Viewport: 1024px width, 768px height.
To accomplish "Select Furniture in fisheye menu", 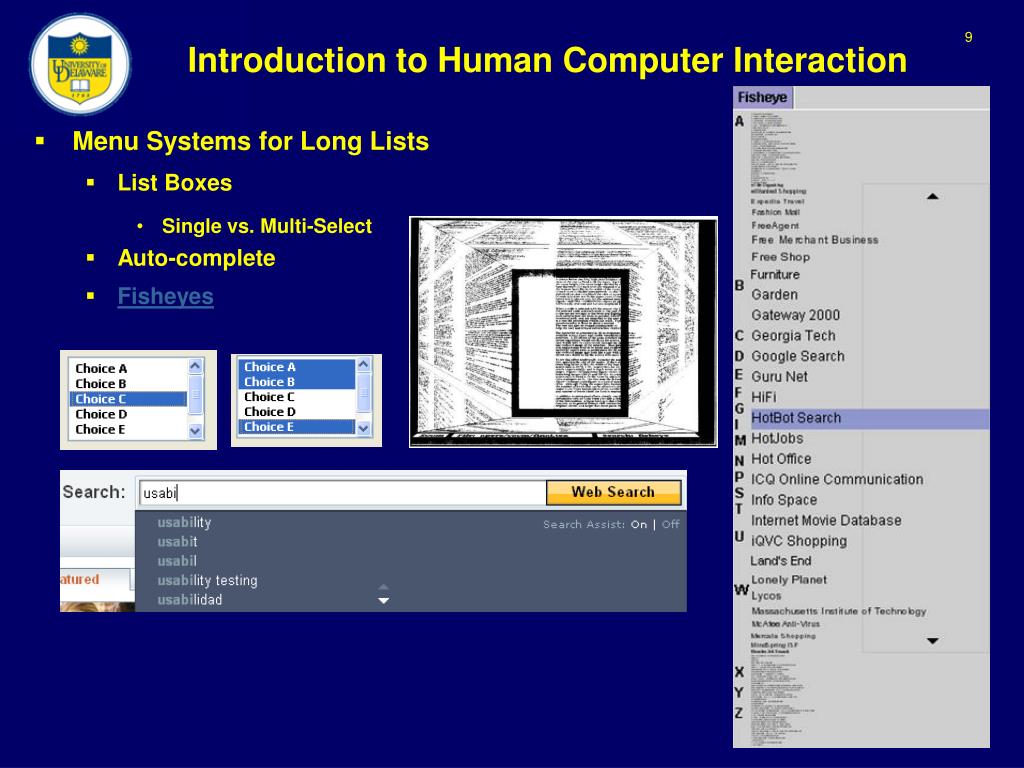I will (x=775, y=275).
